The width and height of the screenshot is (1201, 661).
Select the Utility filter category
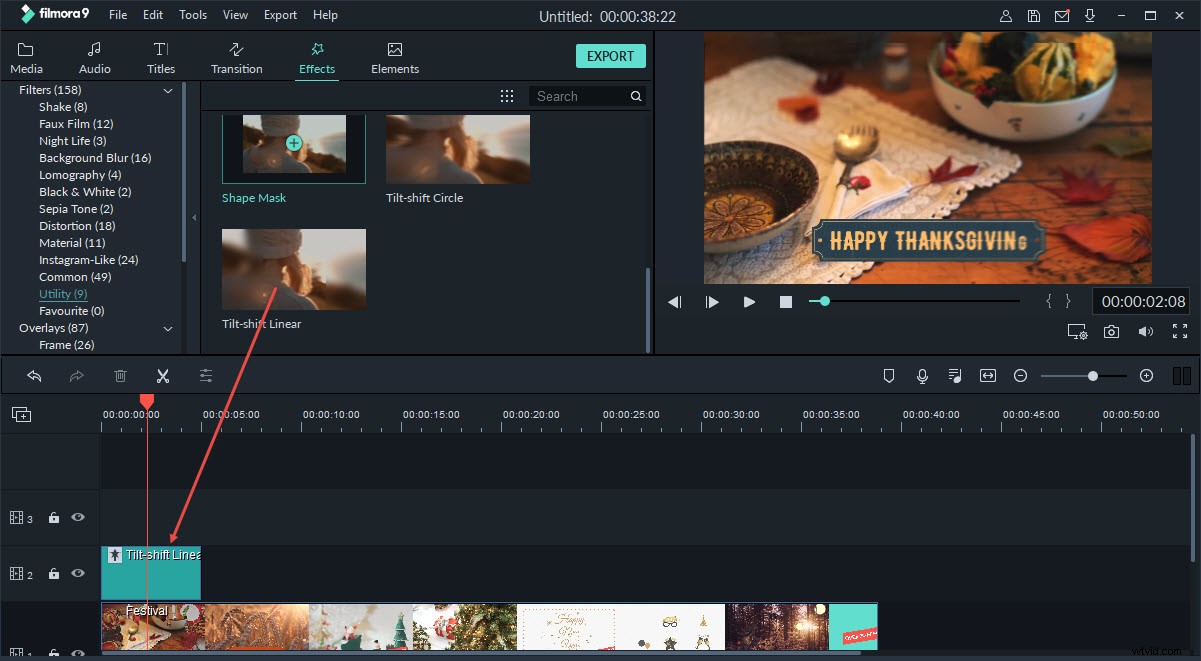coord(63,293)
